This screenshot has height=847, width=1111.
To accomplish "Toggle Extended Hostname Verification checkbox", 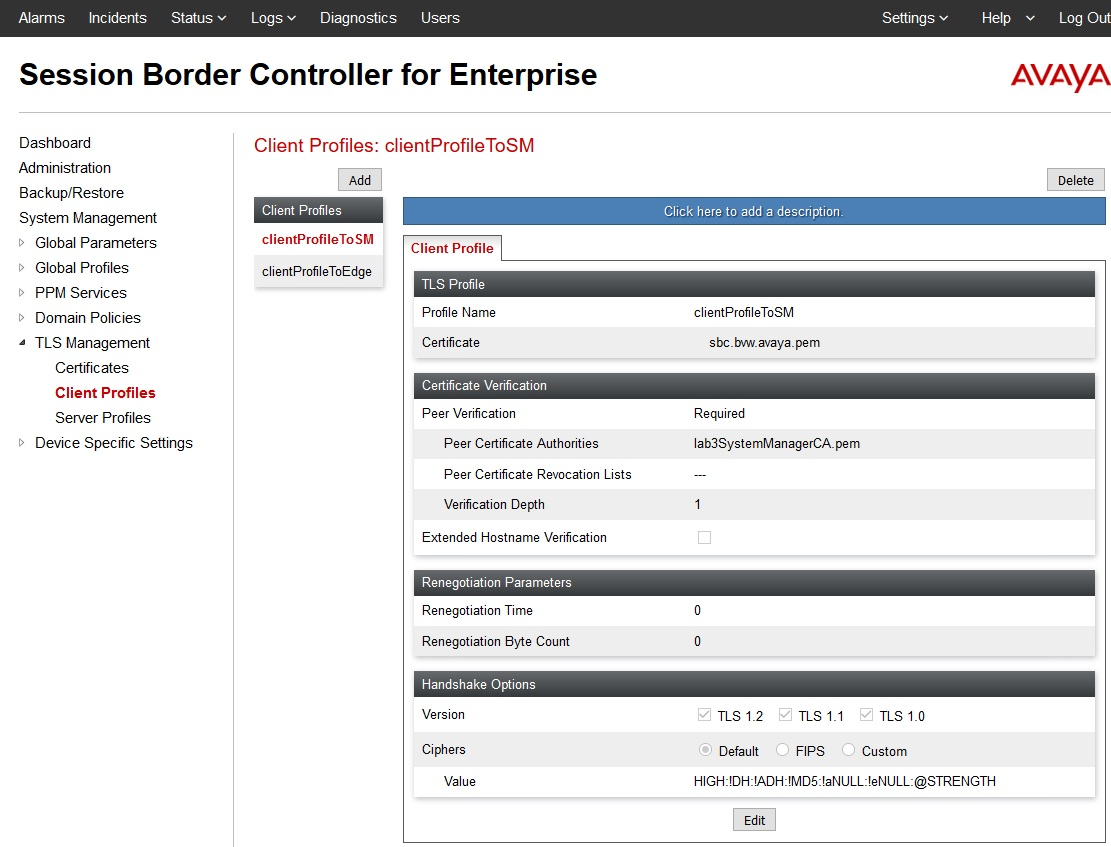I will (x=704, y=537).
